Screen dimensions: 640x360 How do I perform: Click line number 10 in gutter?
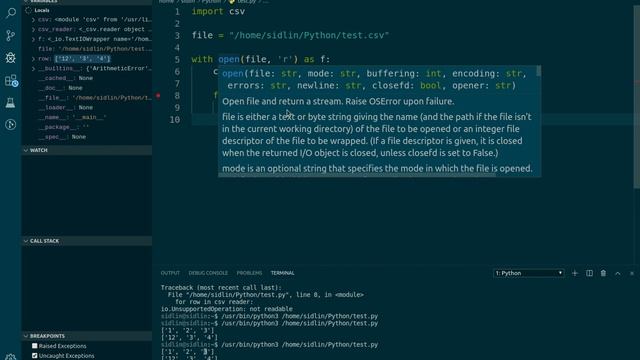tap(175, 120)
